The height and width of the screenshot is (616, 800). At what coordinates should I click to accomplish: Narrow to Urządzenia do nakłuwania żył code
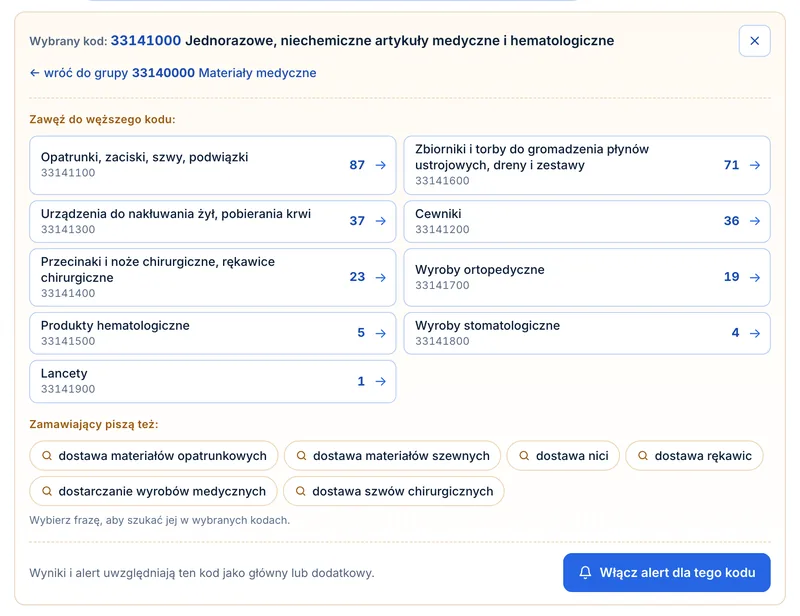(213, 221)
